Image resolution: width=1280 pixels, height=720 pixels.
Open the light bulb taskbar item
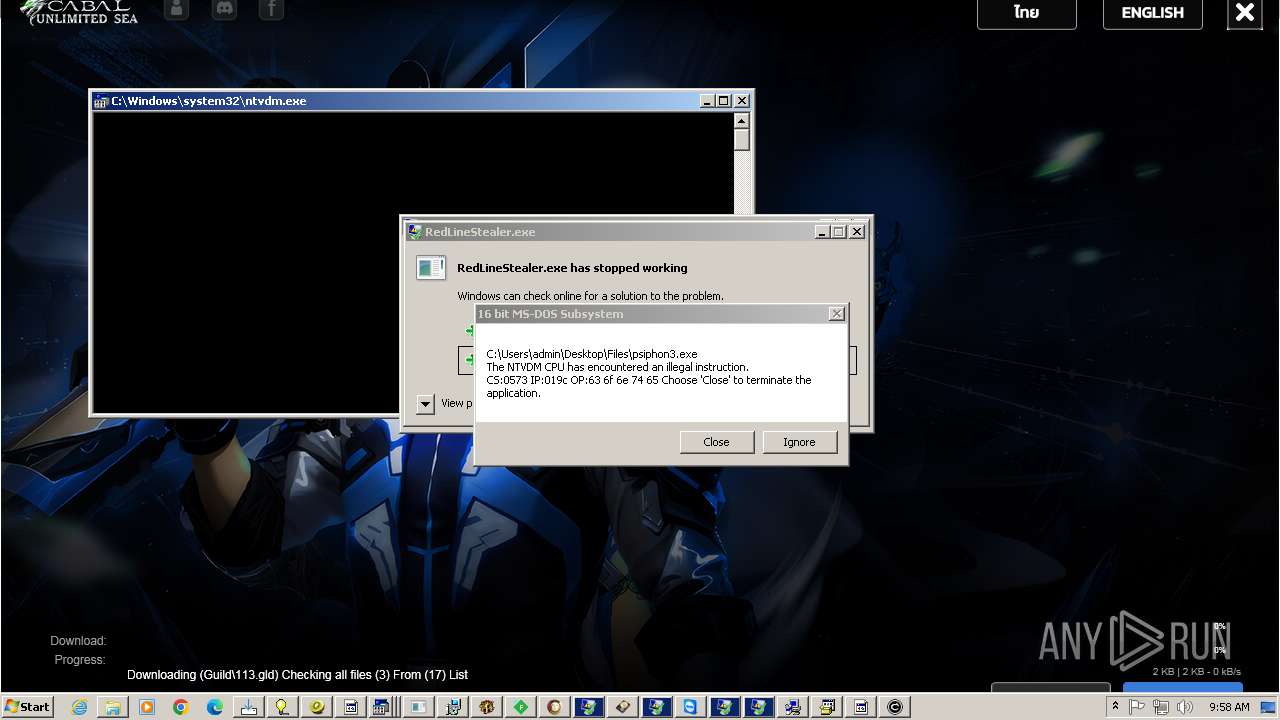283,707
